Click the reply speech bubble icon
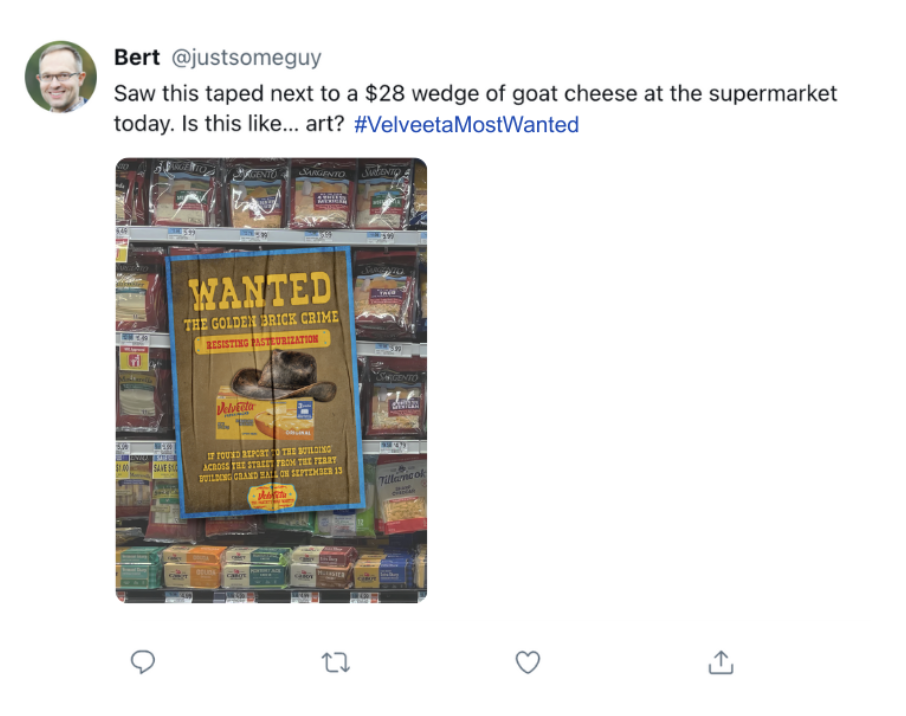 point(143,662)
